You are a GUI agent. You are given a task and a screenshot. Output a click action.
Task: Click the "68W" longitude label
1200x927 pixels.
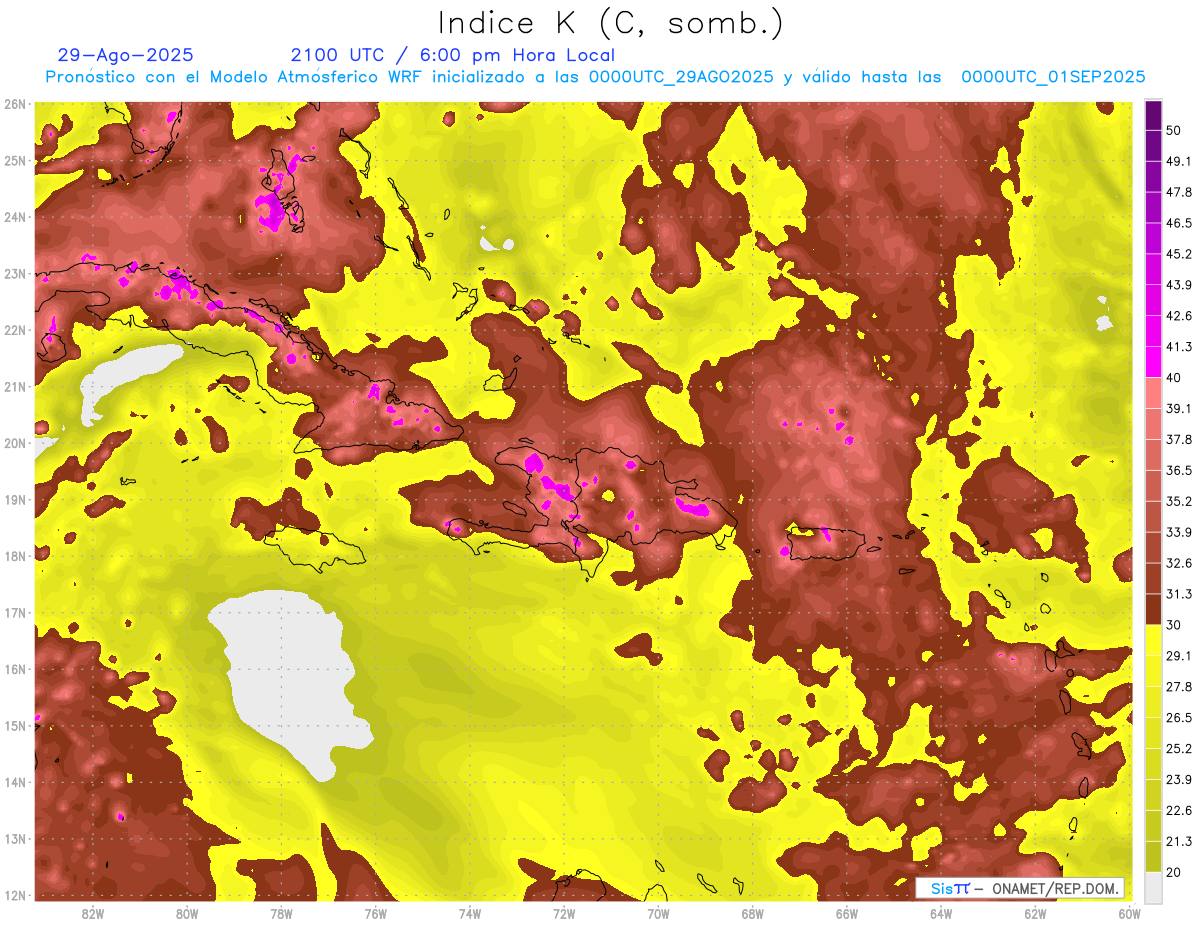753,914
